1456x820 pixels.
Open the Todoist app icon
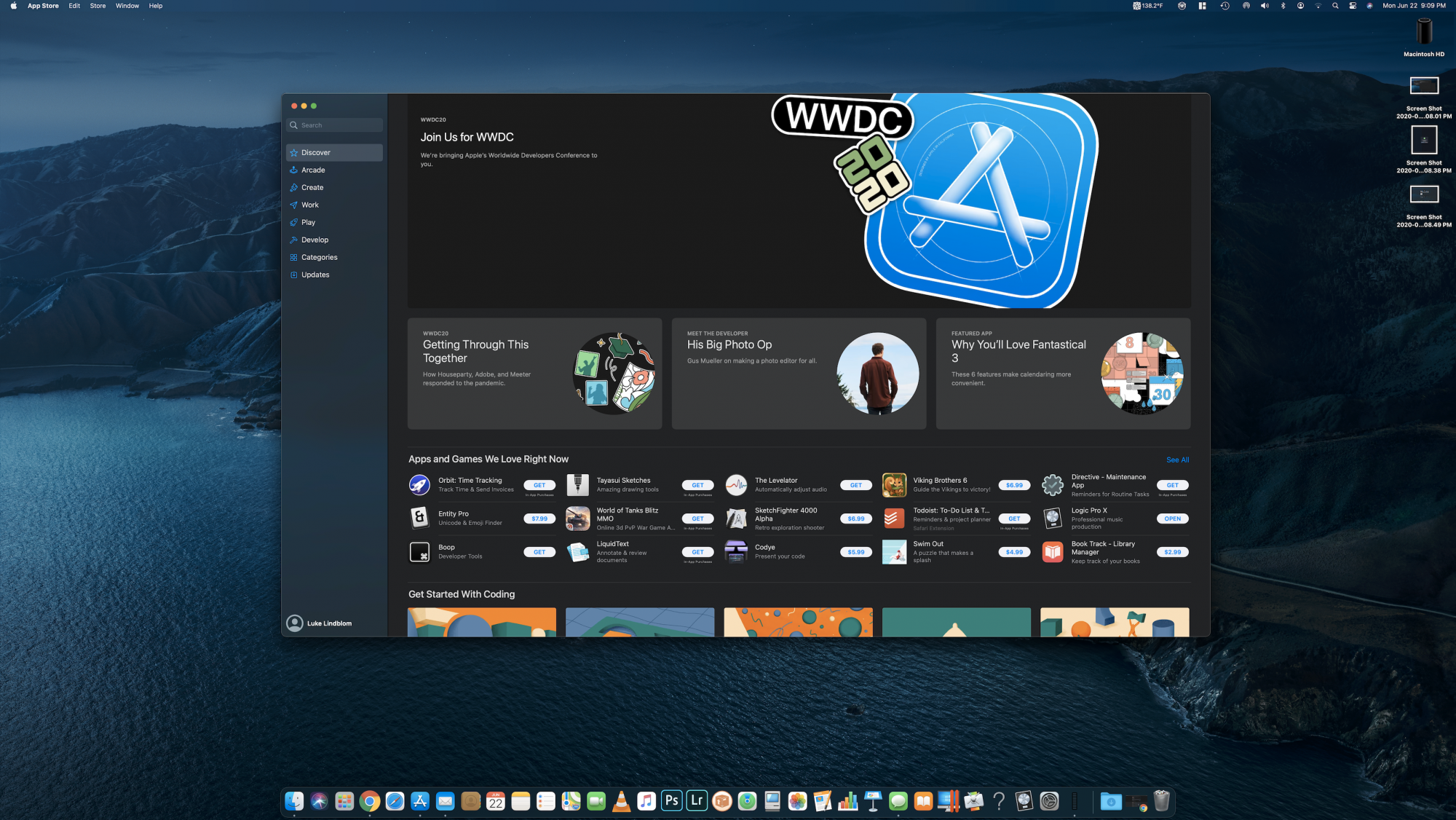(x=894, y=518)
